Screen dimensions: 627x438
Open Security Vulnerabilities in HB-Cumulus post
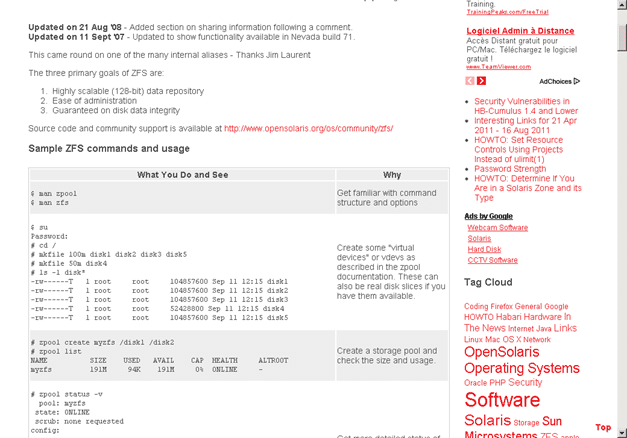point(526,106)
